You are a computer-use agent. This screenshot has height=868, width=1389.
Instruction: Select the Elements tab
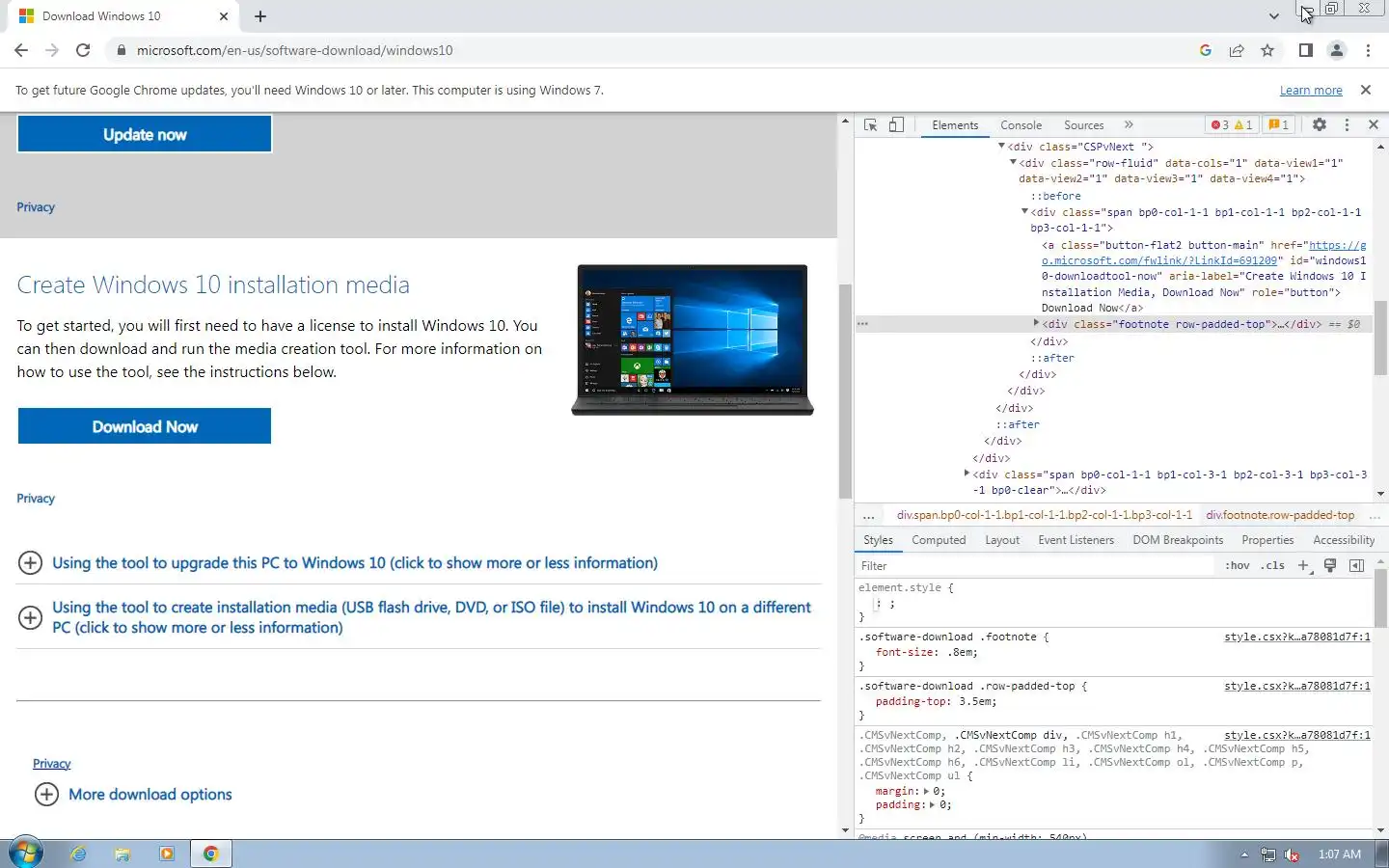tap(955, 125)
